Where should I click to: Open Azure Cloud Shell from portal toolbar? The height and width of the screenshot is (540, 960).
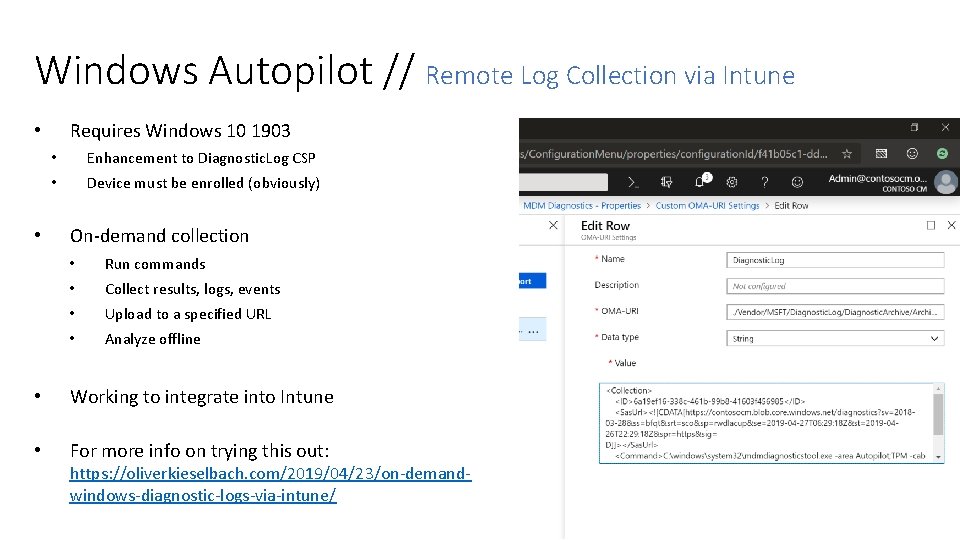633,182
